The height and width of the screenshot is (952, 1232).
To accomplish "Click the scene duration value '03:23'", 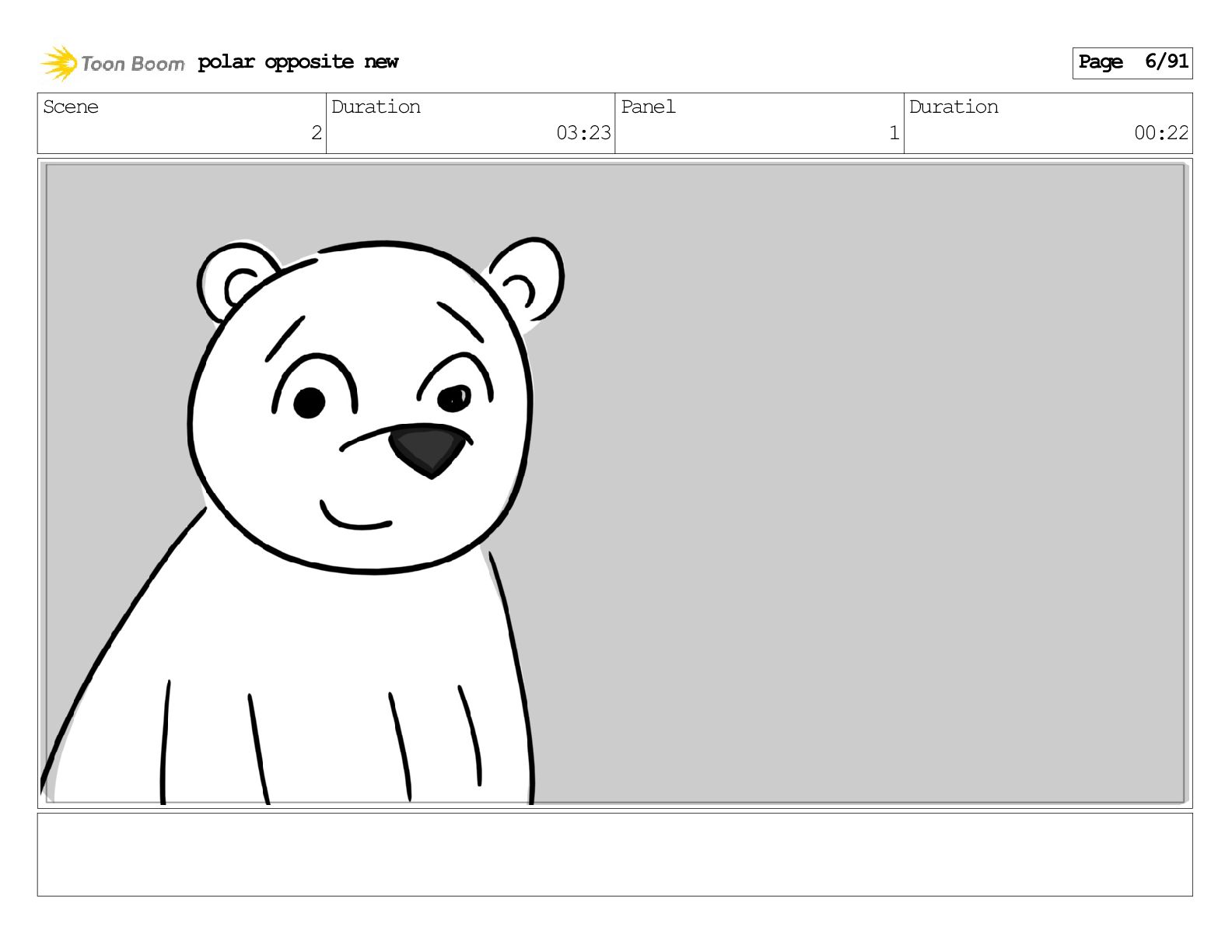I will tap(583, 133).
